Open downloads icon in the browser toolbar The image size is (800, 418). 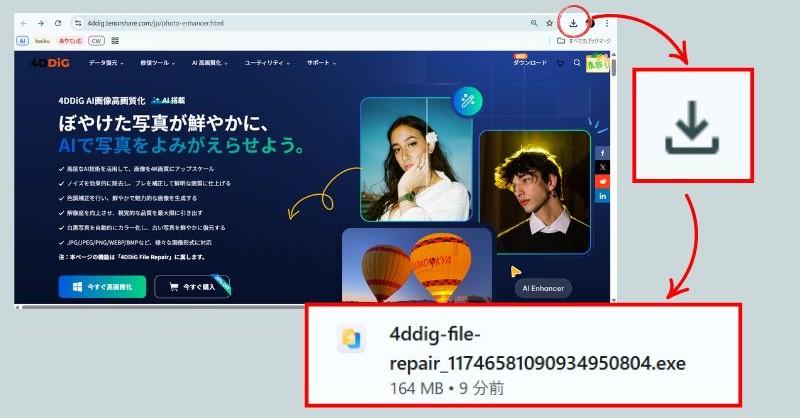573,23
